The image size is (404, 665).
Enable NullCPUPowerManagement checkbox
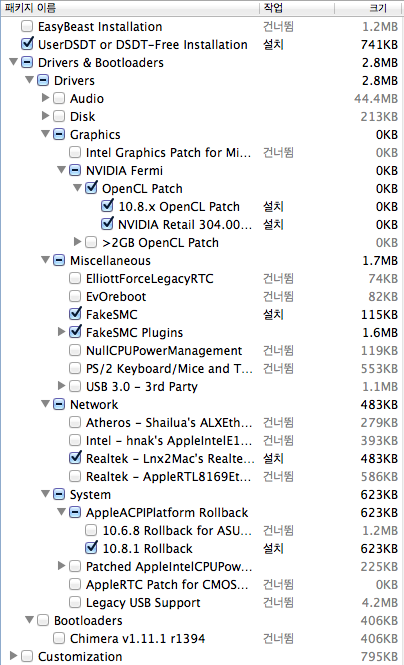[x=75, y=350]
